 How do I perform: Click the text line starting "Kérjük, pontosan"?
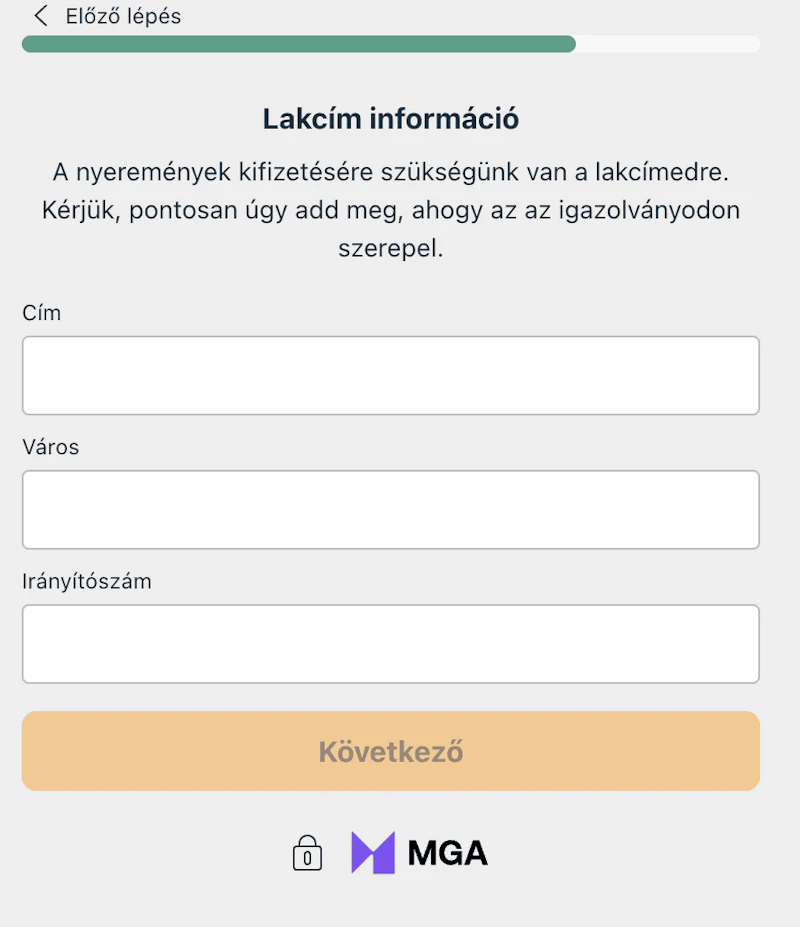click(x=391, y=210)
